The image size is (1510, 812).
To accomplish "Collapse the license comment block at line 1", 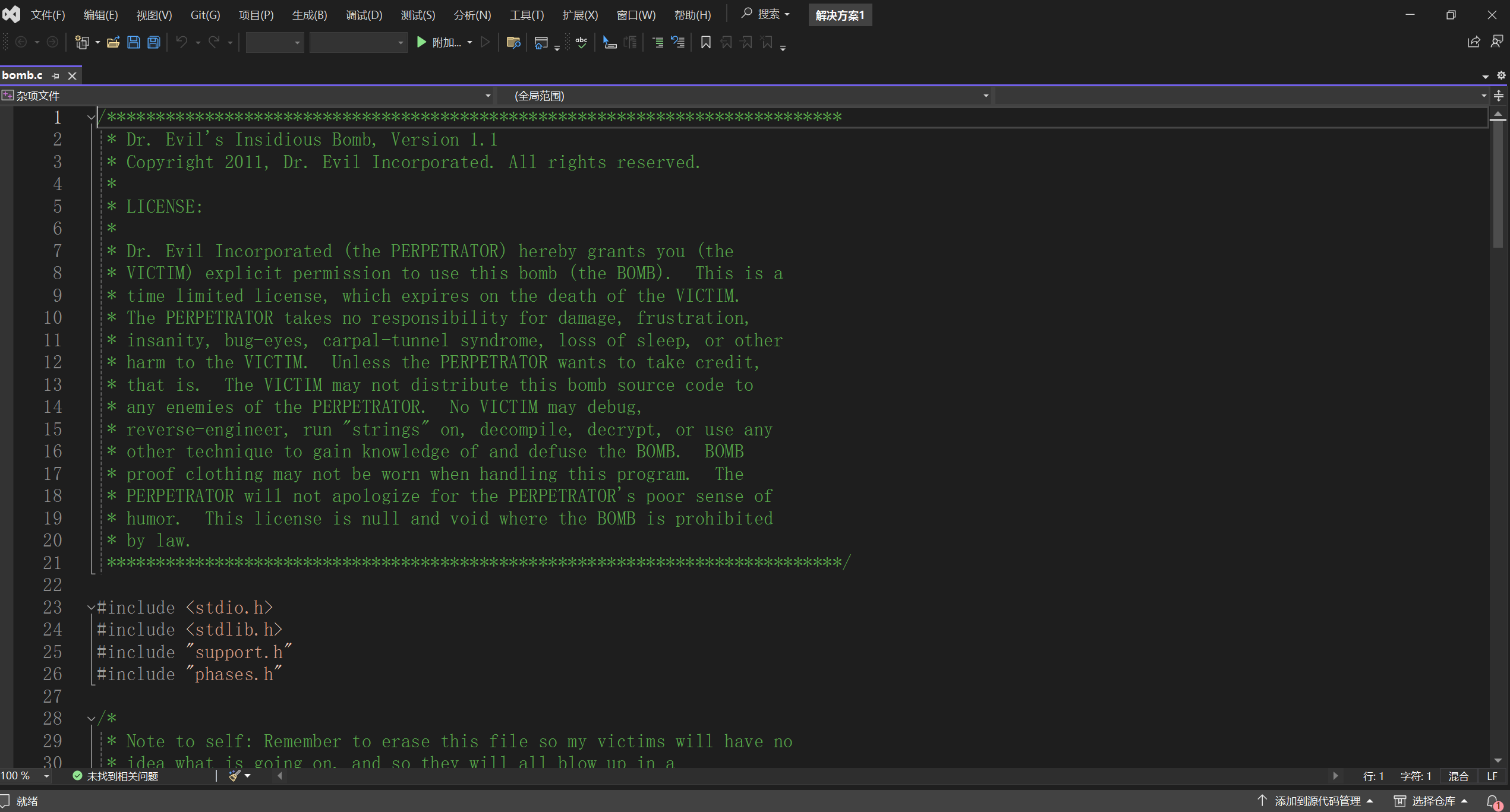I will pyautogui.click(x=91, y=117).
